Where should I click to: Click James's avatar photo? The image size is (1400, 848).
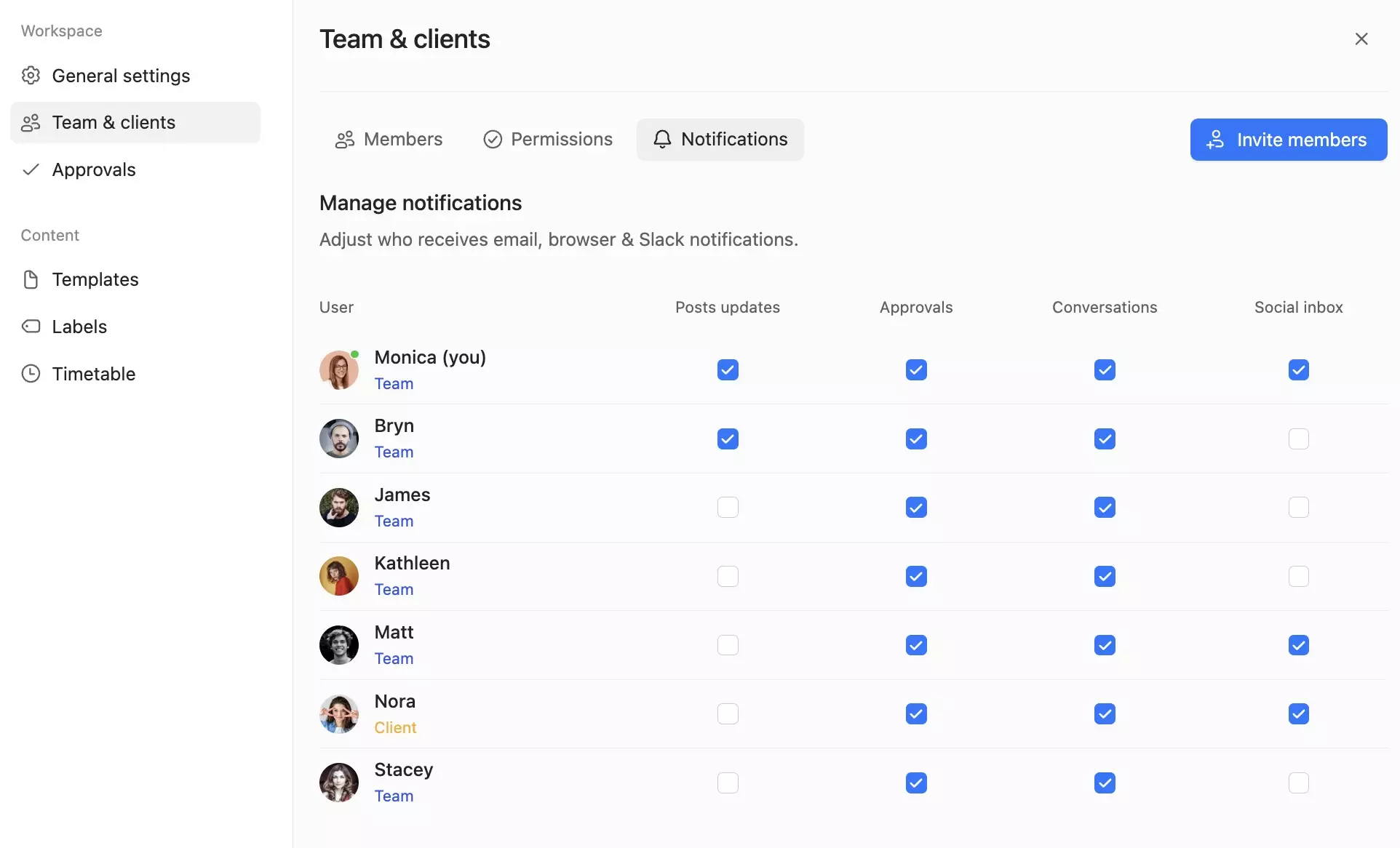339,508
